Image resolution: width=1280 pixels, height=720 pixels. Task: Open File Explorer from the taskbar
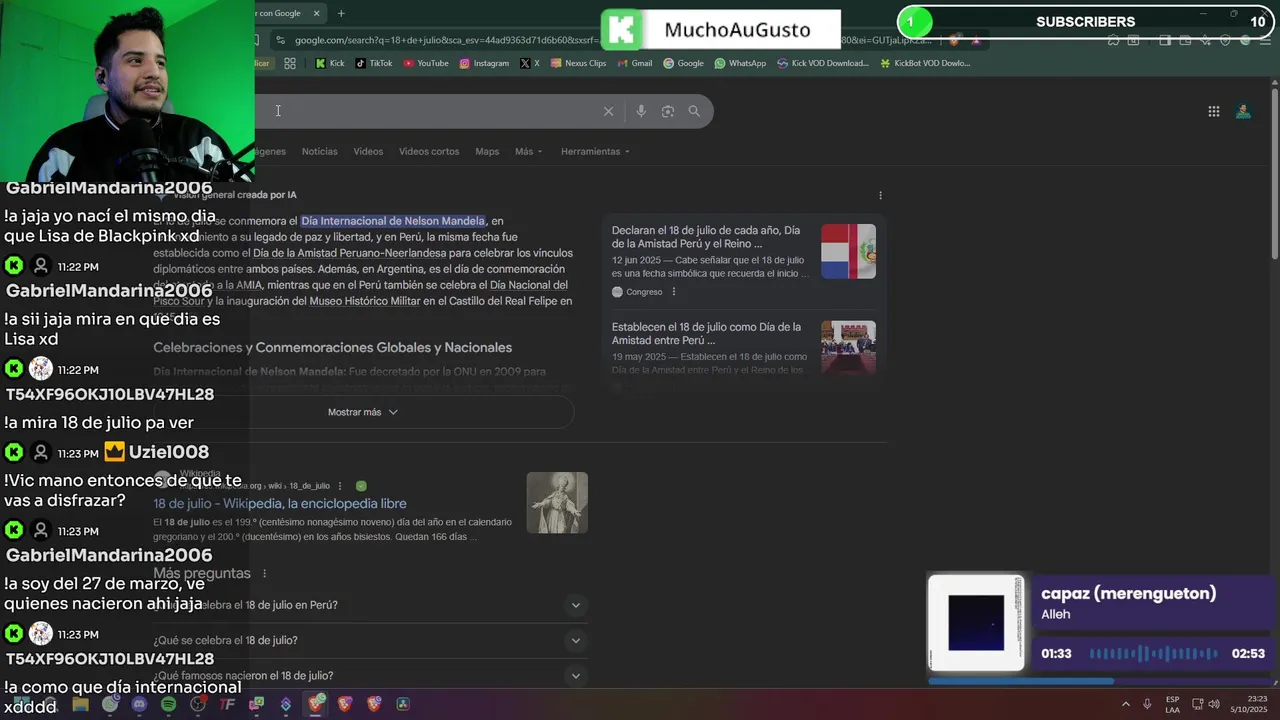[x=81, y=704]
